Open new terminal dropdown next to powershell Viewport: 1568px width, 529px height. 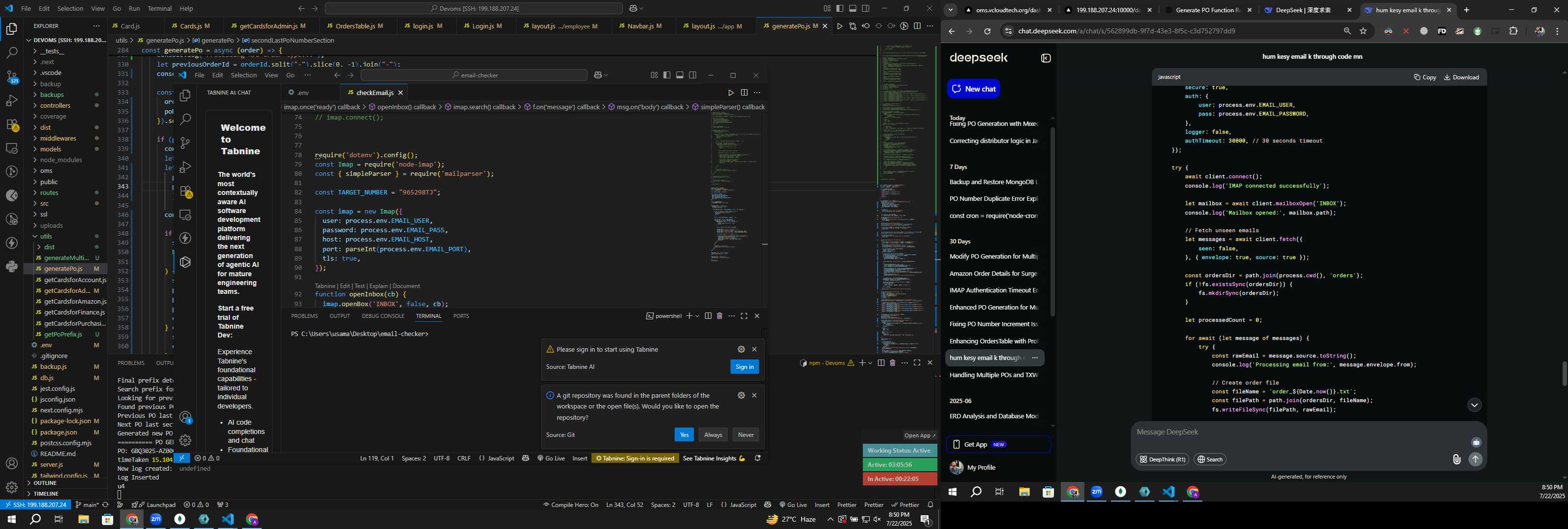click(698, 316)
